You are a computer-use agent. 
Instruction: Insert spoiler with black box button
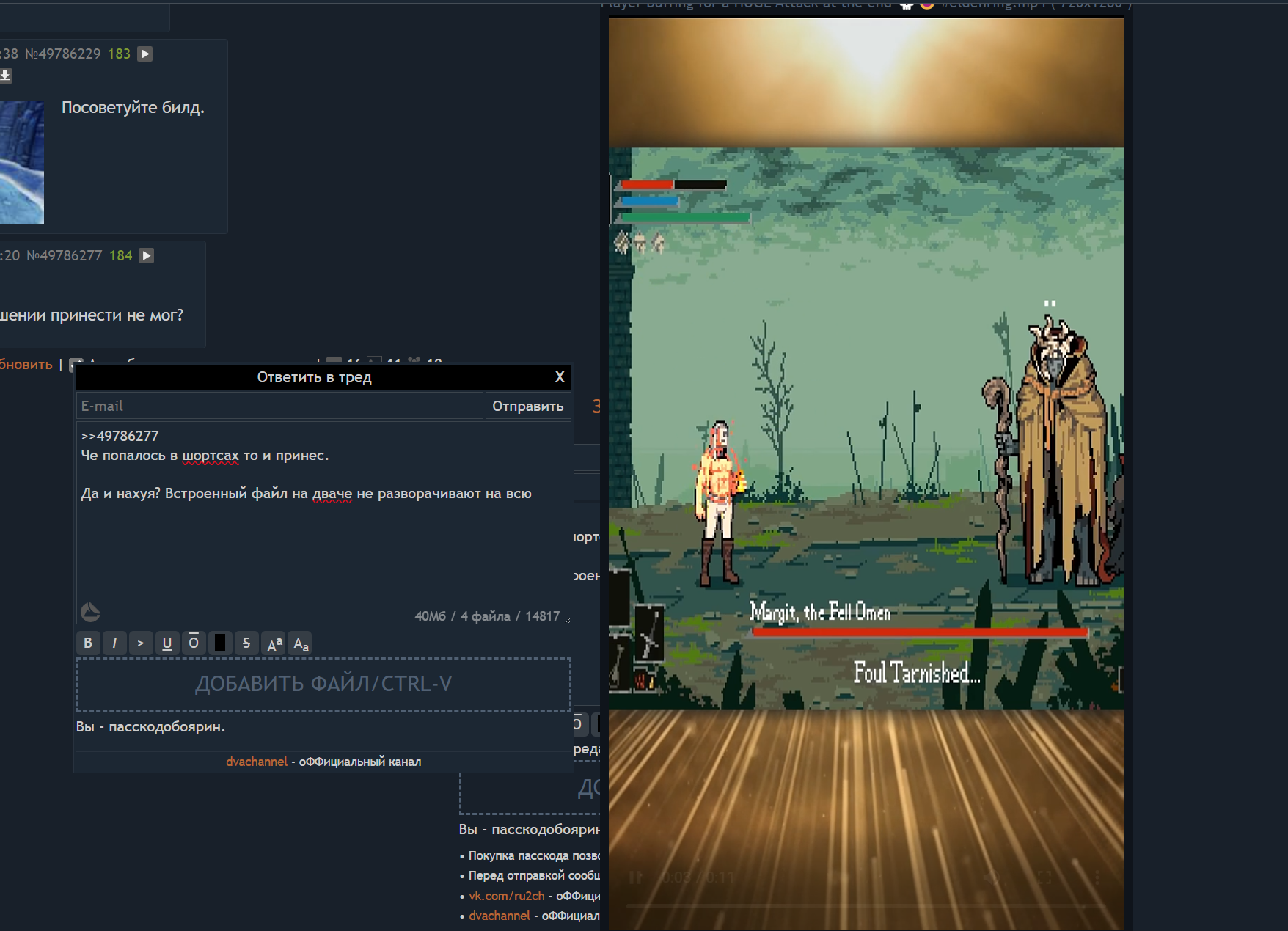tap(220, 643)
